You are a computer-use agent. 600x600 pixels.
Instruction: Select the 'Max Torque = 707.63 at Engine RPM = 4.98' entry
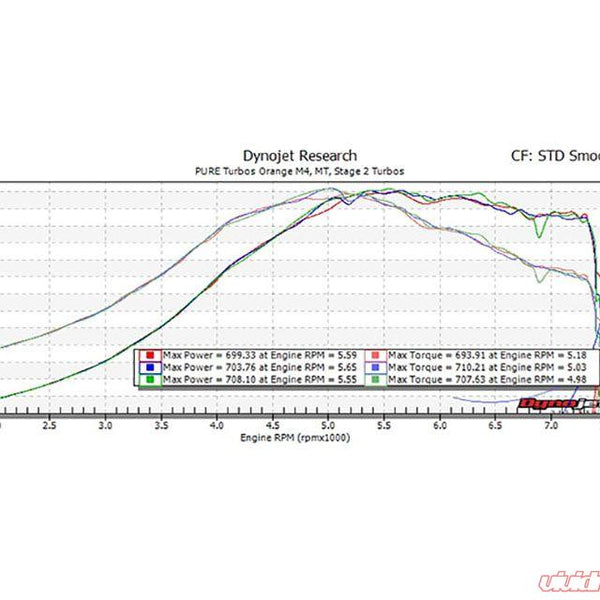pyautogui.click(x=487, y=380)
